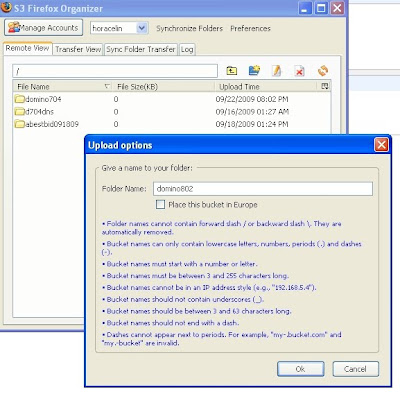This screenshot has width=400, height=394.
Task: Click Cancel in Upload options dialog
Action: point(355,369)
